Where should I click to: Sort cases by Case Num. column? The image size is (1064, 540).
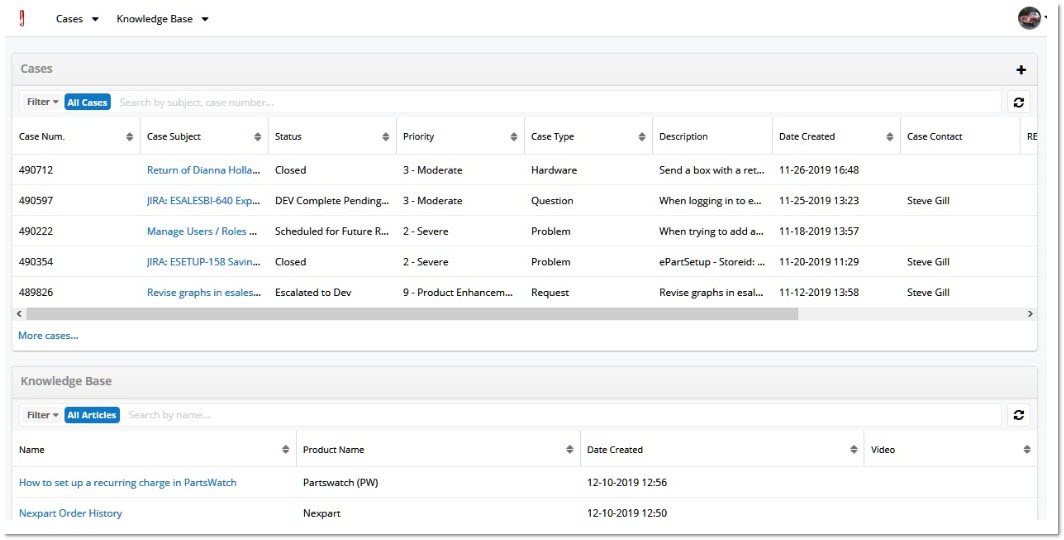coord(130,137)
